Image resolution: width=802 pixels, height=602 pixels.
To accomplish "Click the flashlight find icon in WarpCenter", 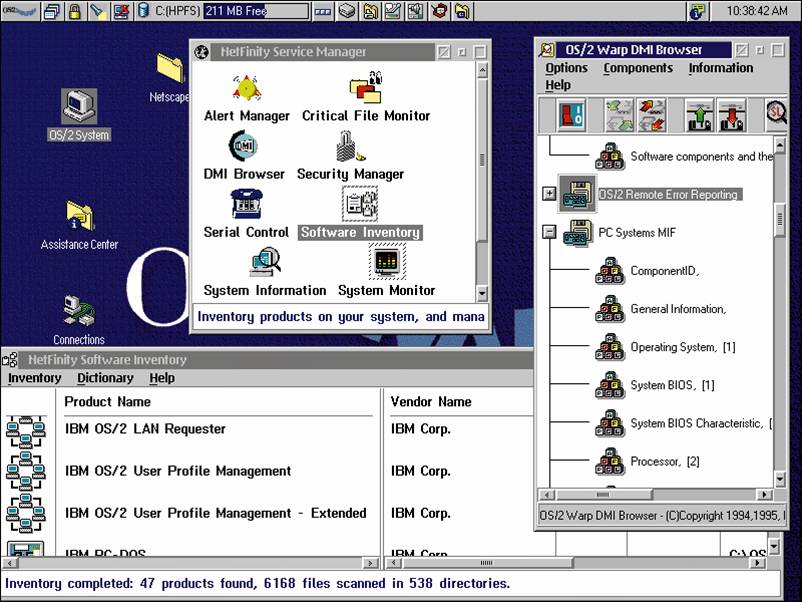I will point(98,11).
